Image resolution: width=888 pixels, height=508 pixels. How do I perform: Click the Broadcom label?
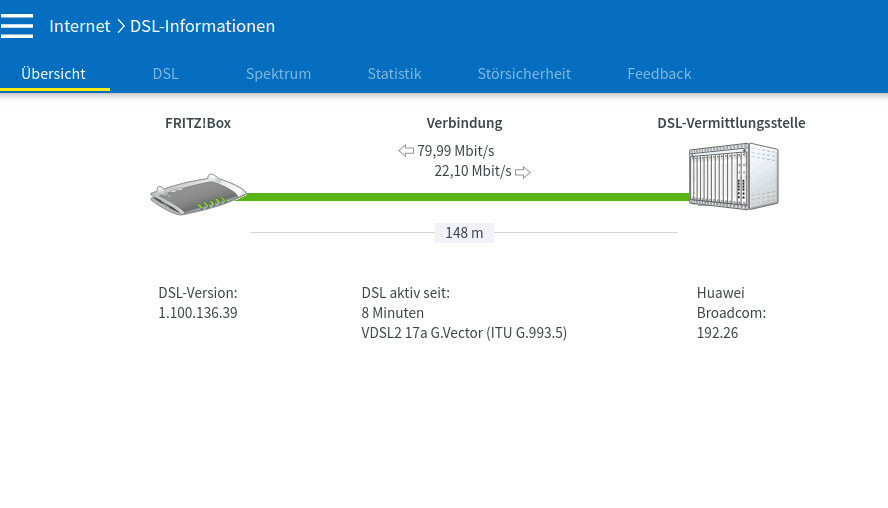pos(731,313)
